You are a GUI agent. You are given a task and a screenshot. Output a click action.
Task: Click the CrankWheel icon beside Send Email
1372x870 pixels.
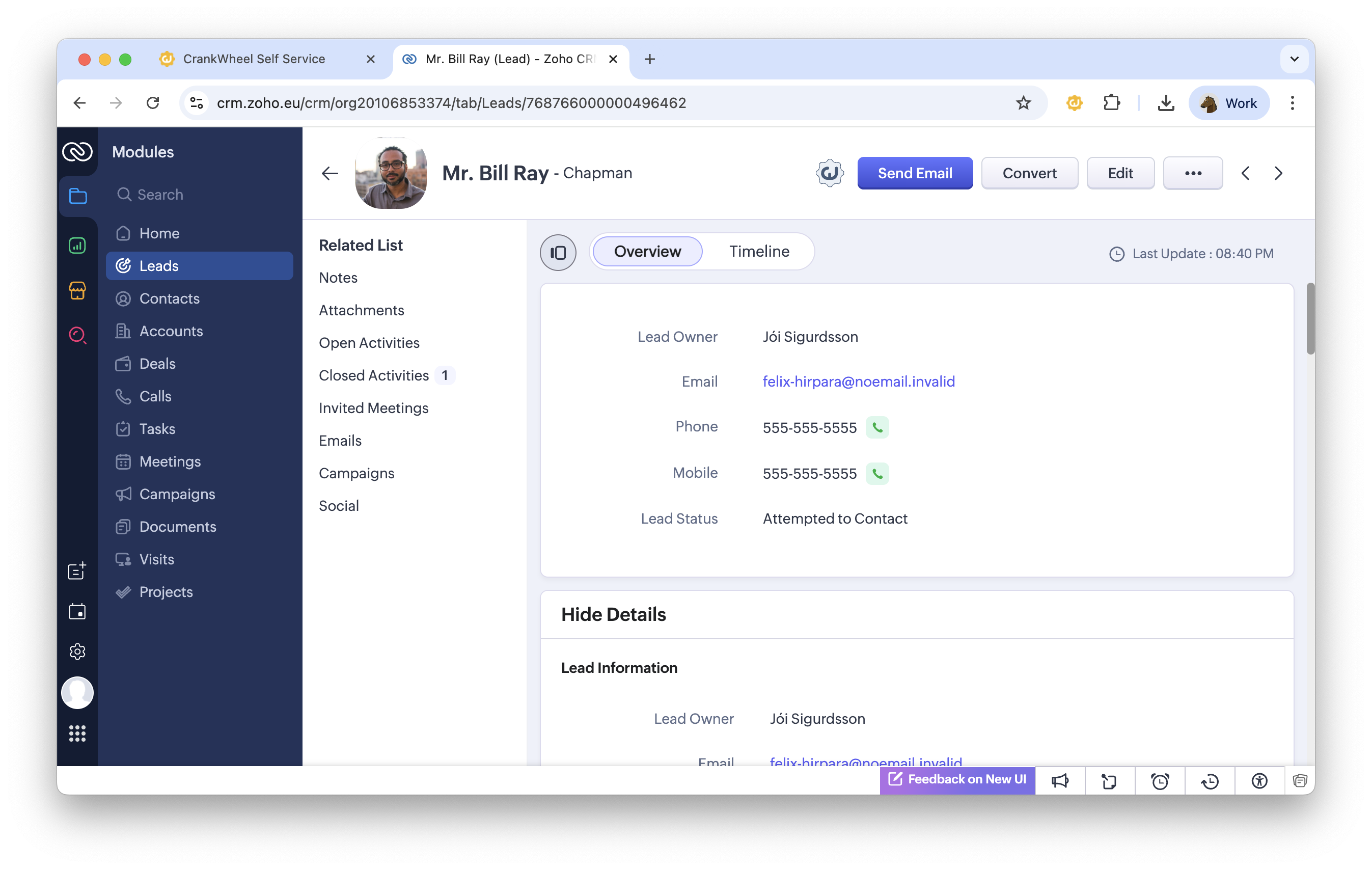click(x=829, y=173)
